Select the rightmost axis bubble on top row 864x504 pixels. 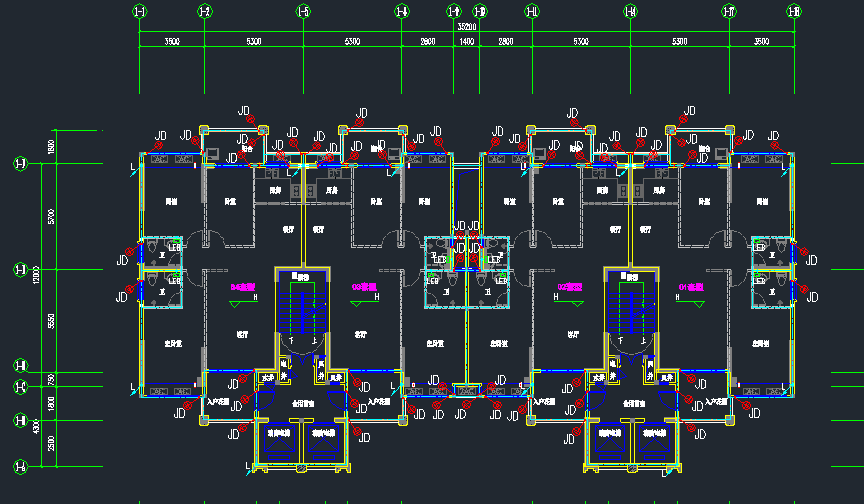794,12
